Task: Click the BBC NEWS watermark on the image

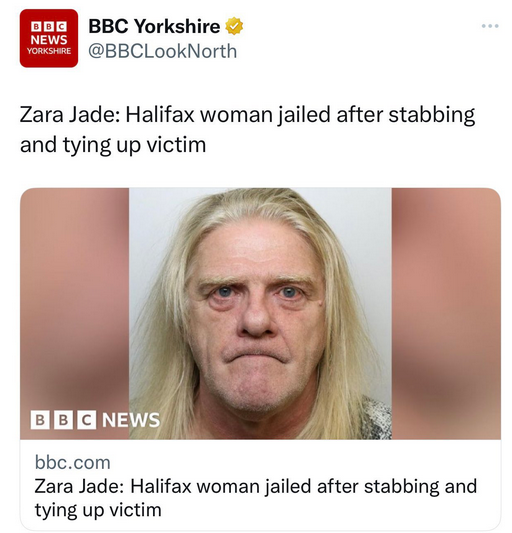Action: click(95, 420)
